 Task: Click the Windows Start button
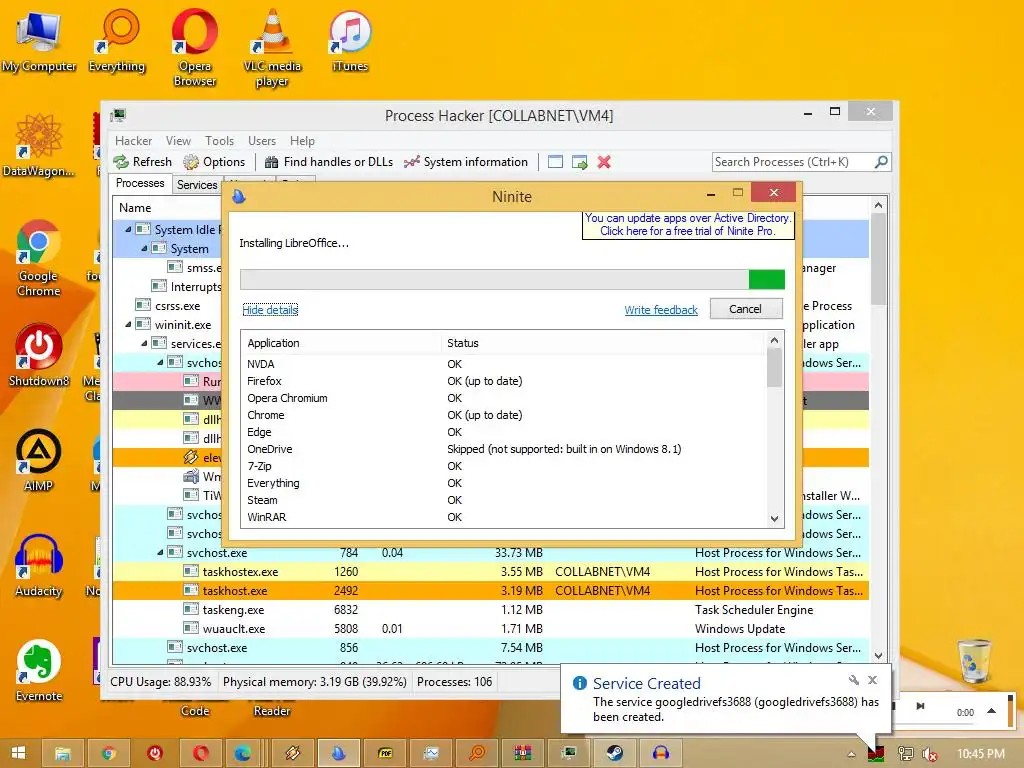[x=18, y=753]
